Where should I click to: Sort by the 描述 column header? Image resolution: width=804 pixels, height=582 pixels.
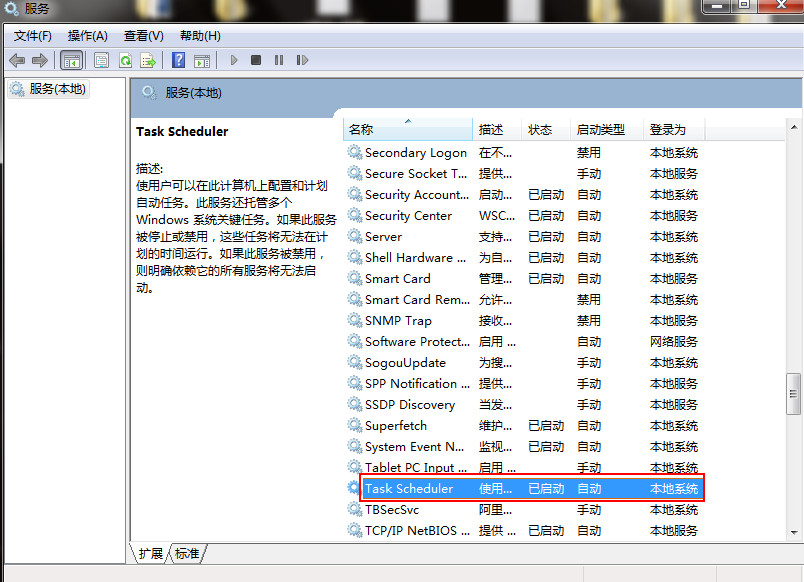(x=497, y=129)
